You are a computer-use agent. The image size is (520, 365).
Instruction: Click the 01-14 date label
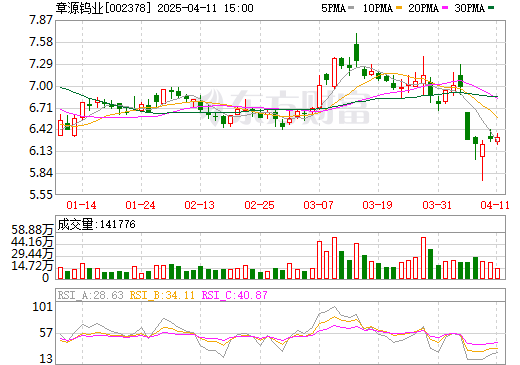click(x=81, y=205)
